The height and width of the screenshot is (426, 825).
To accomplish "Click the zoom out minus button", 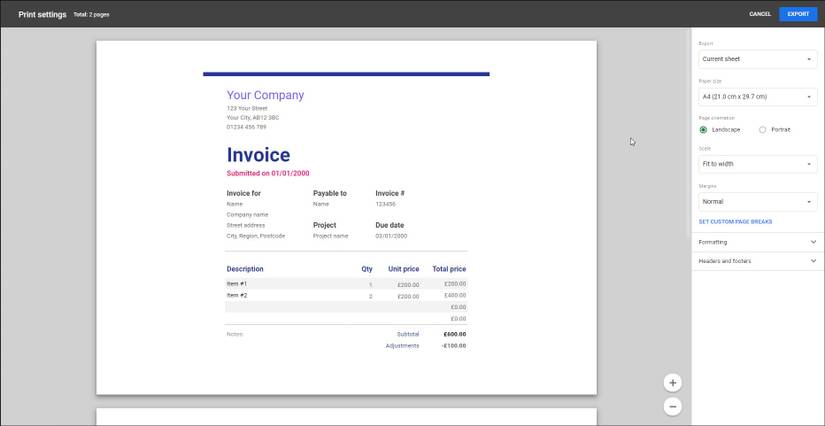I will [672, 407].
